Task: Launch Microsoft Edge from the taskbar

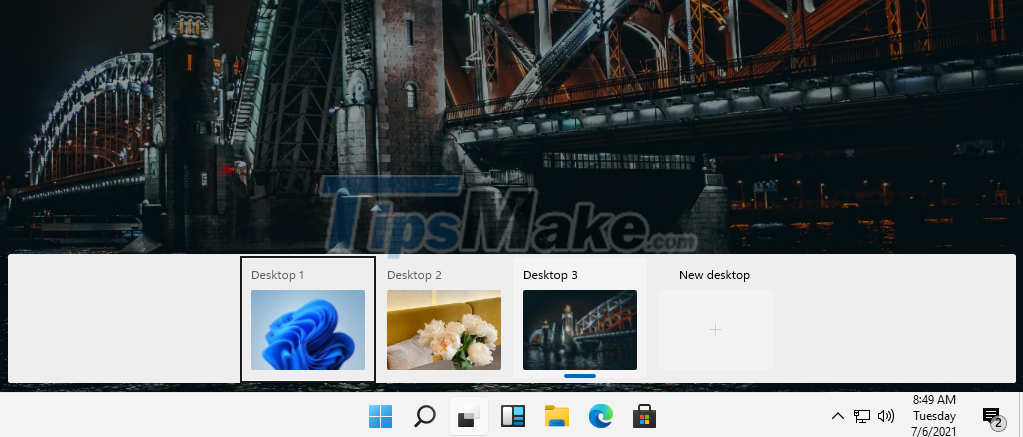Action: point(600,416)
